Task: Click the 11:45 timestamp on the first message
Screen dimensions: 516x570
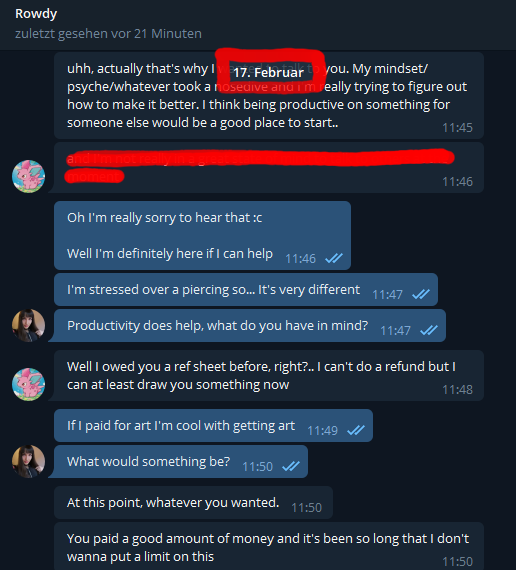Action: coord(457,128)
